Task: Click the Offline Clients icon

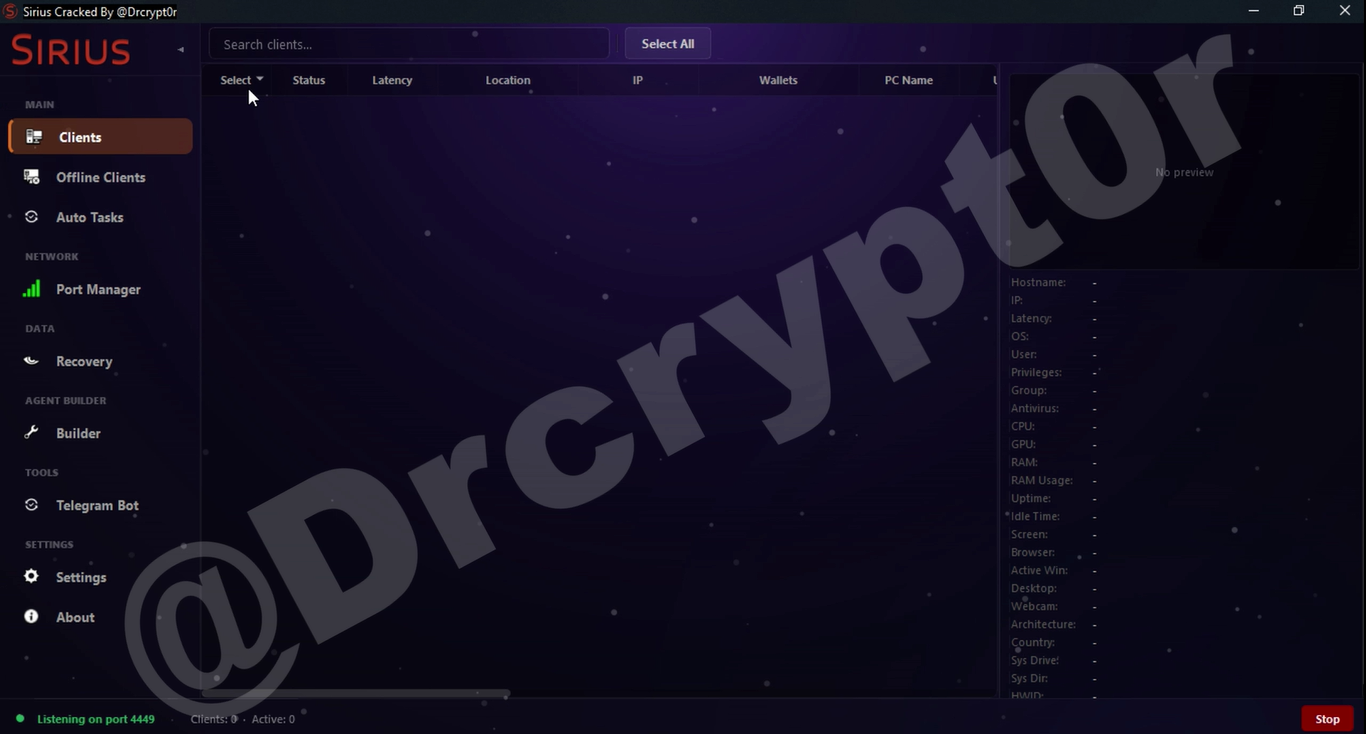Action: (x=32, y=177)
